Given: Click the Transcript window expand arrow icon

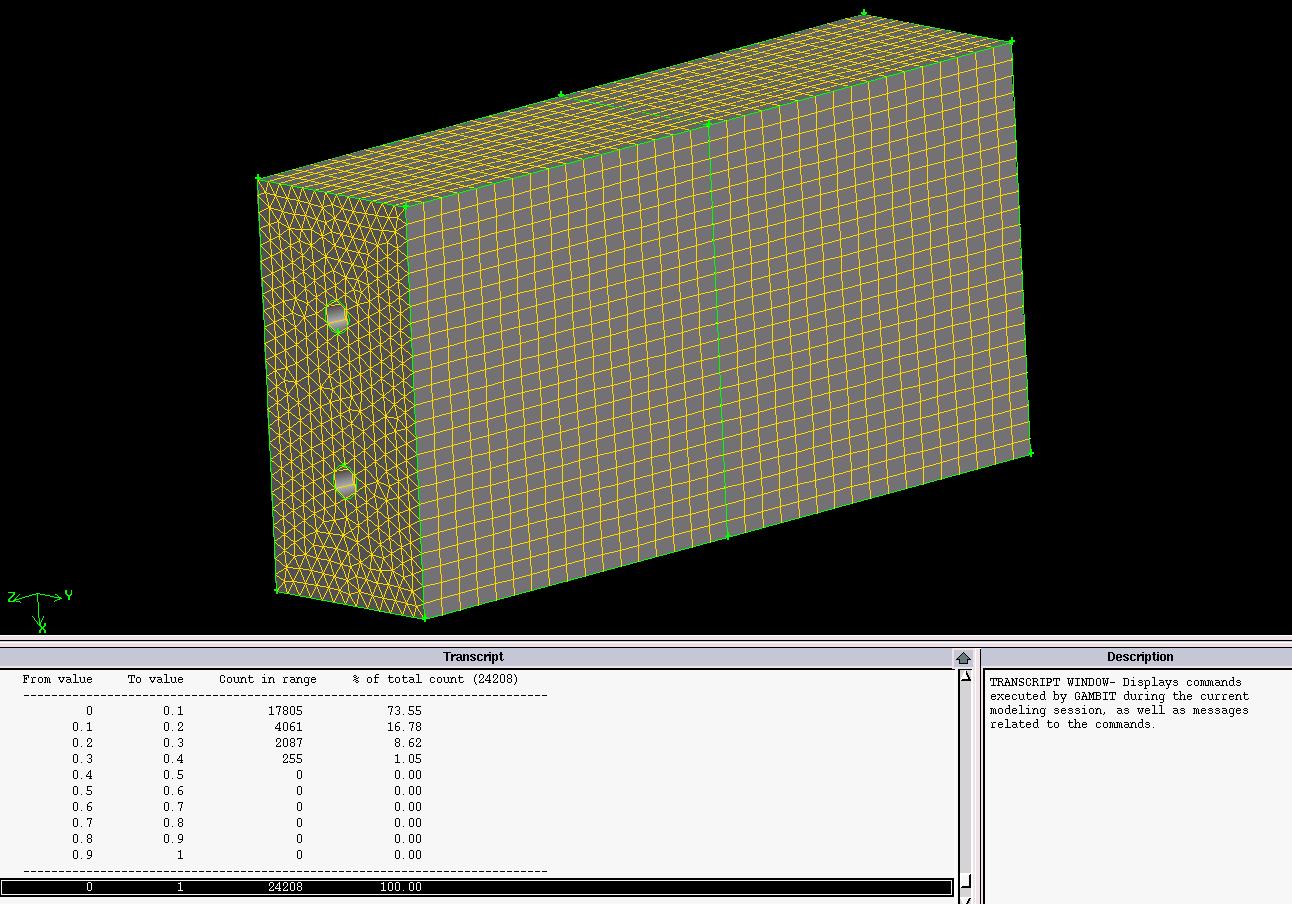Looking at the screenshot, I should point(963,658).
